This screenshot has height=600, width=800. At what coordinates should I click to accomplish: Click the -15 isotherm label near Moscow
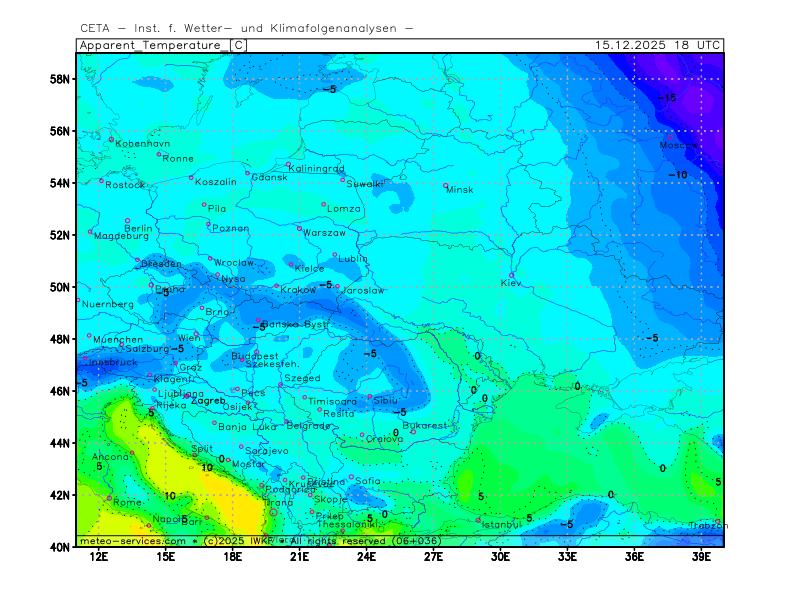666,98
